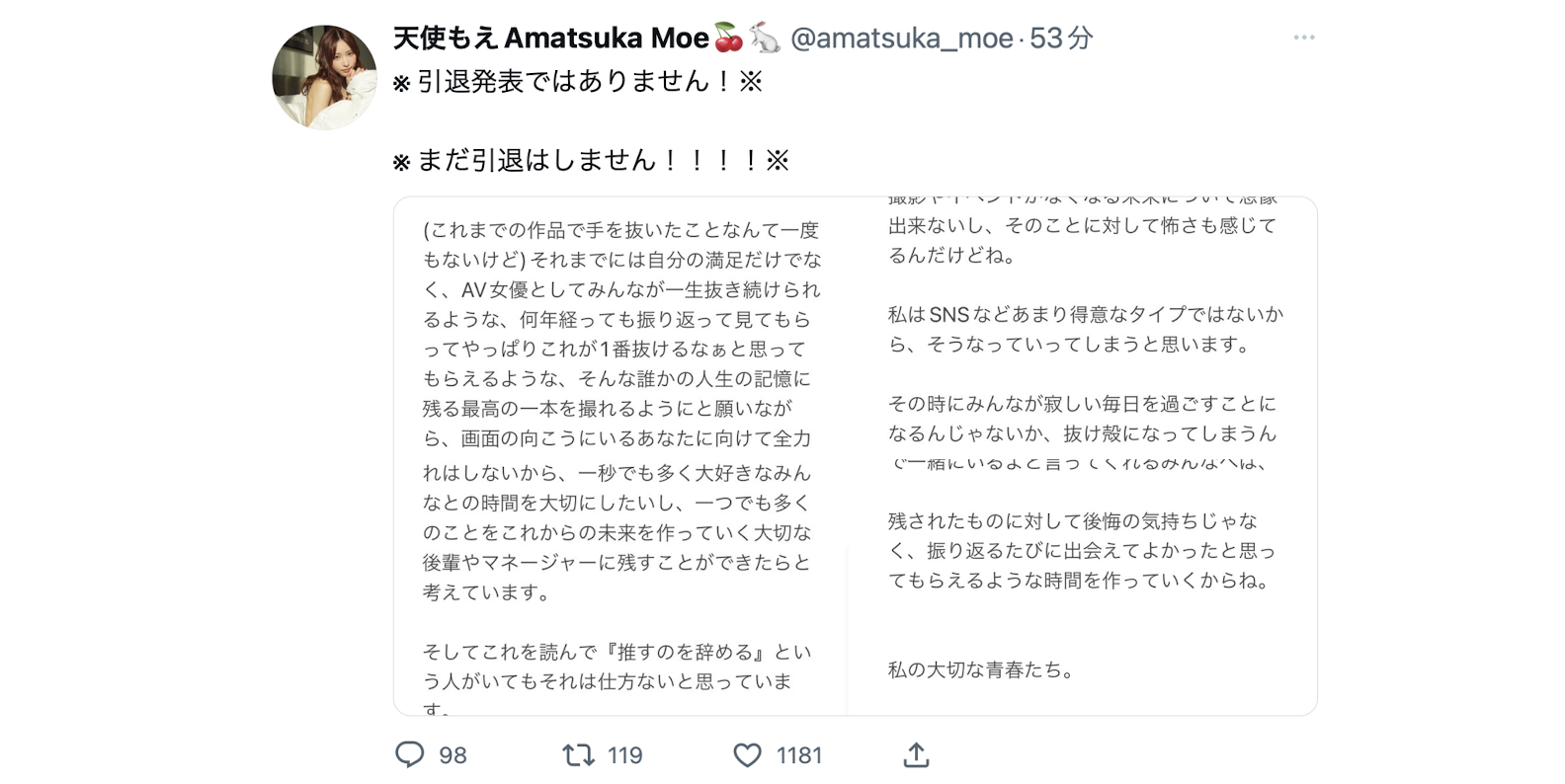Retweet using the retweet arrows icon
This screenshot has height=784, width=1565.
578,755
